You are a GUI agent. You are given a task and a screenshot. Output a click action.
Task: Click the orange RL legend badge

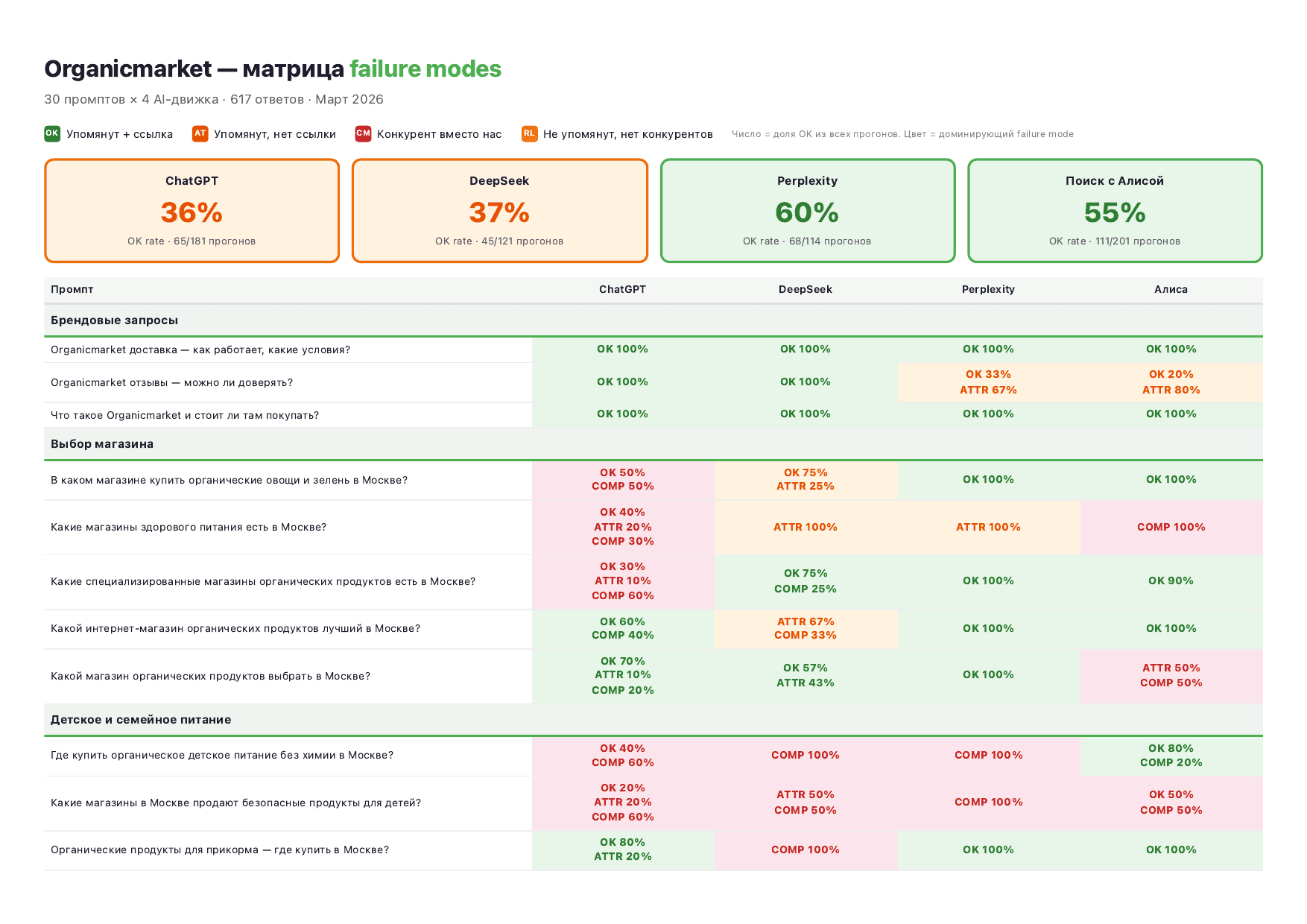[529, 133]
